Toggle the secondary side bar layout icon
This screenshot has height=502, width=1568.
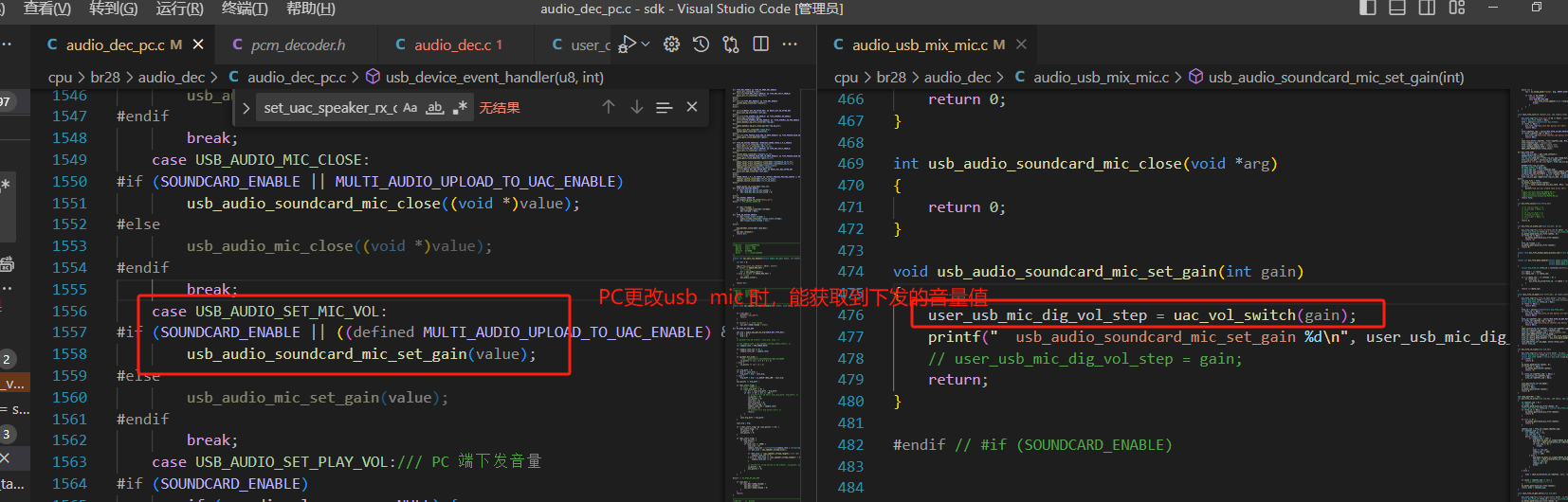click(1427, 8)
